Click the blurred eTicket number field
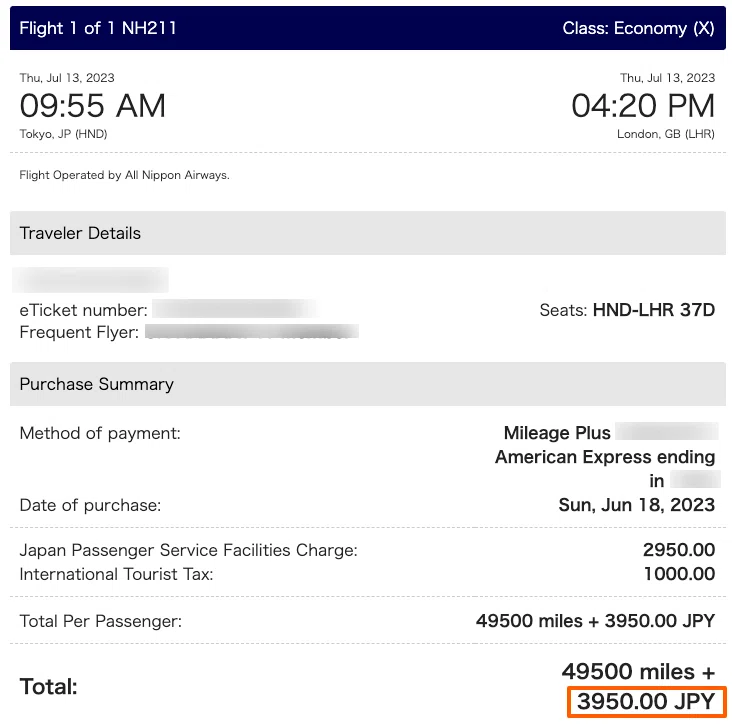This screenshot has width=732, height=724. click(235, 309)
